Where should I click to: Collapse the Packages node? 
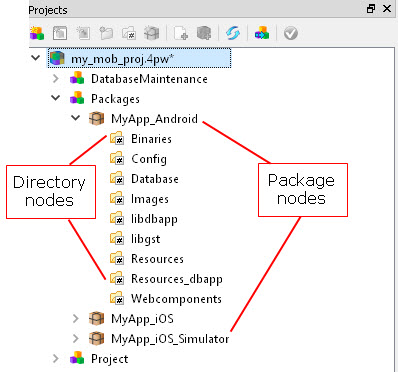(56, 98)
